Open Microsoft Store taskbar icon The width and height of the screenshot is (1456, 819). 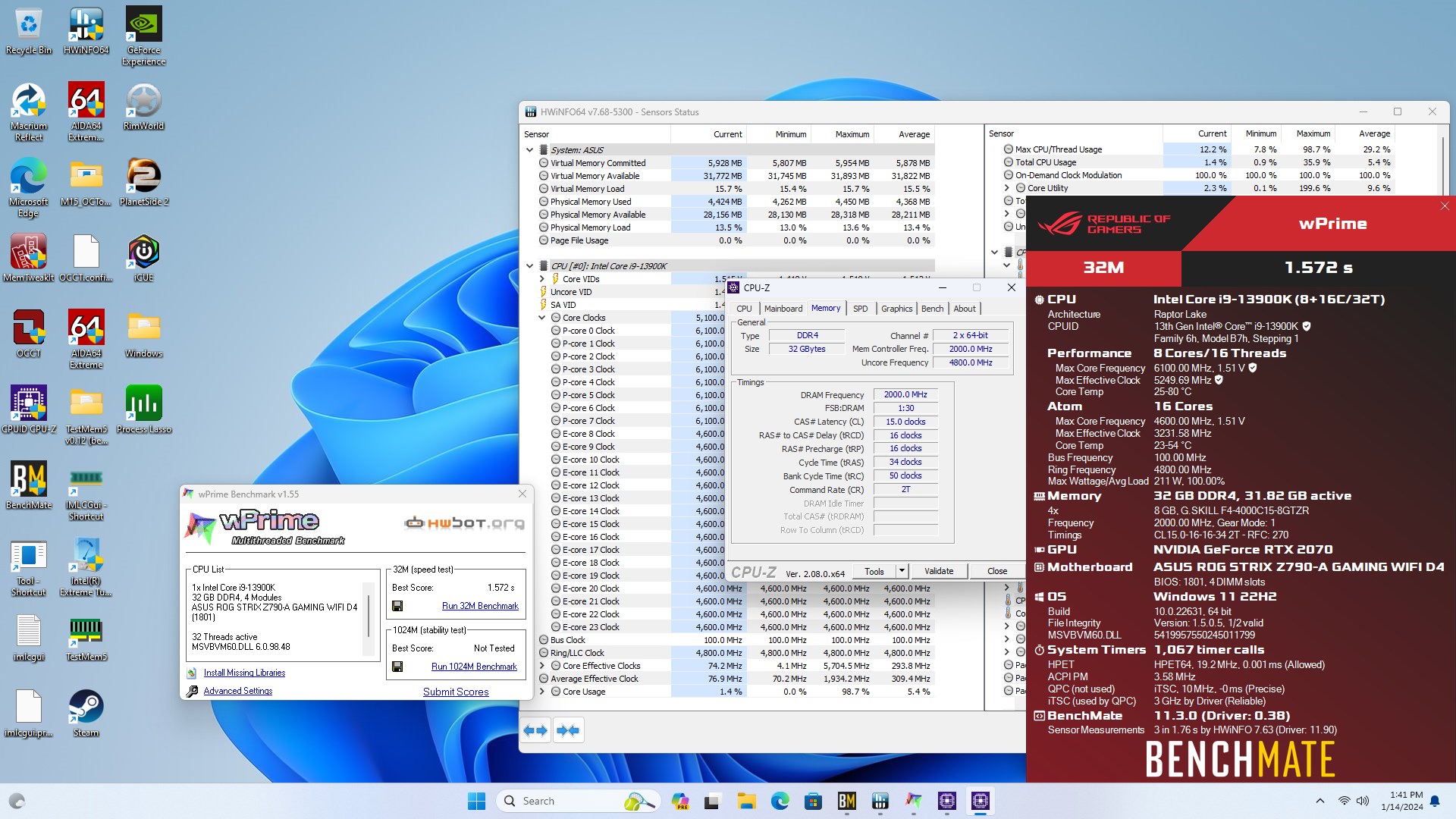point(813,801)
